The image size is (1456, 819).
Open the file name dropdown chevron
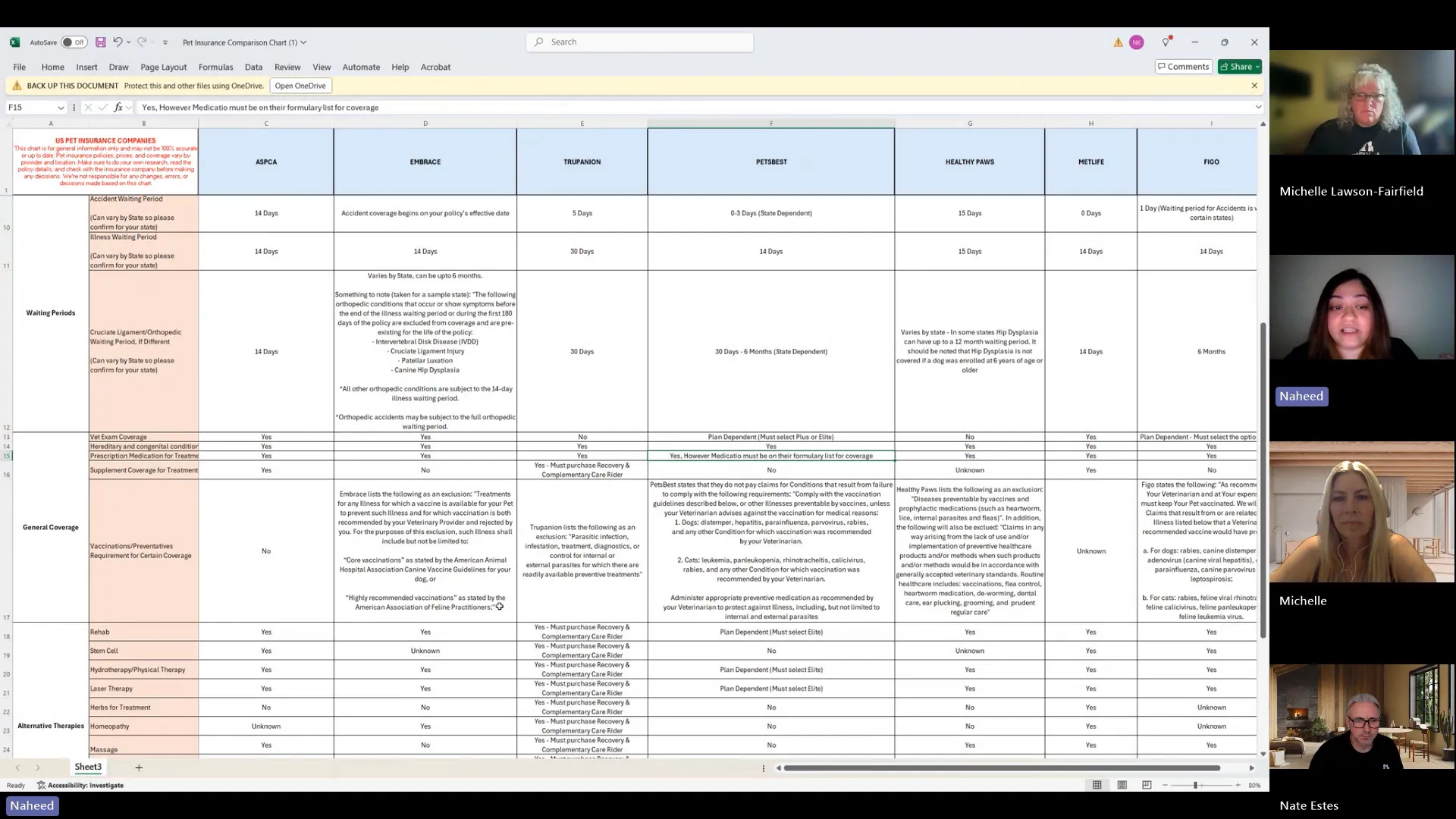303,42
